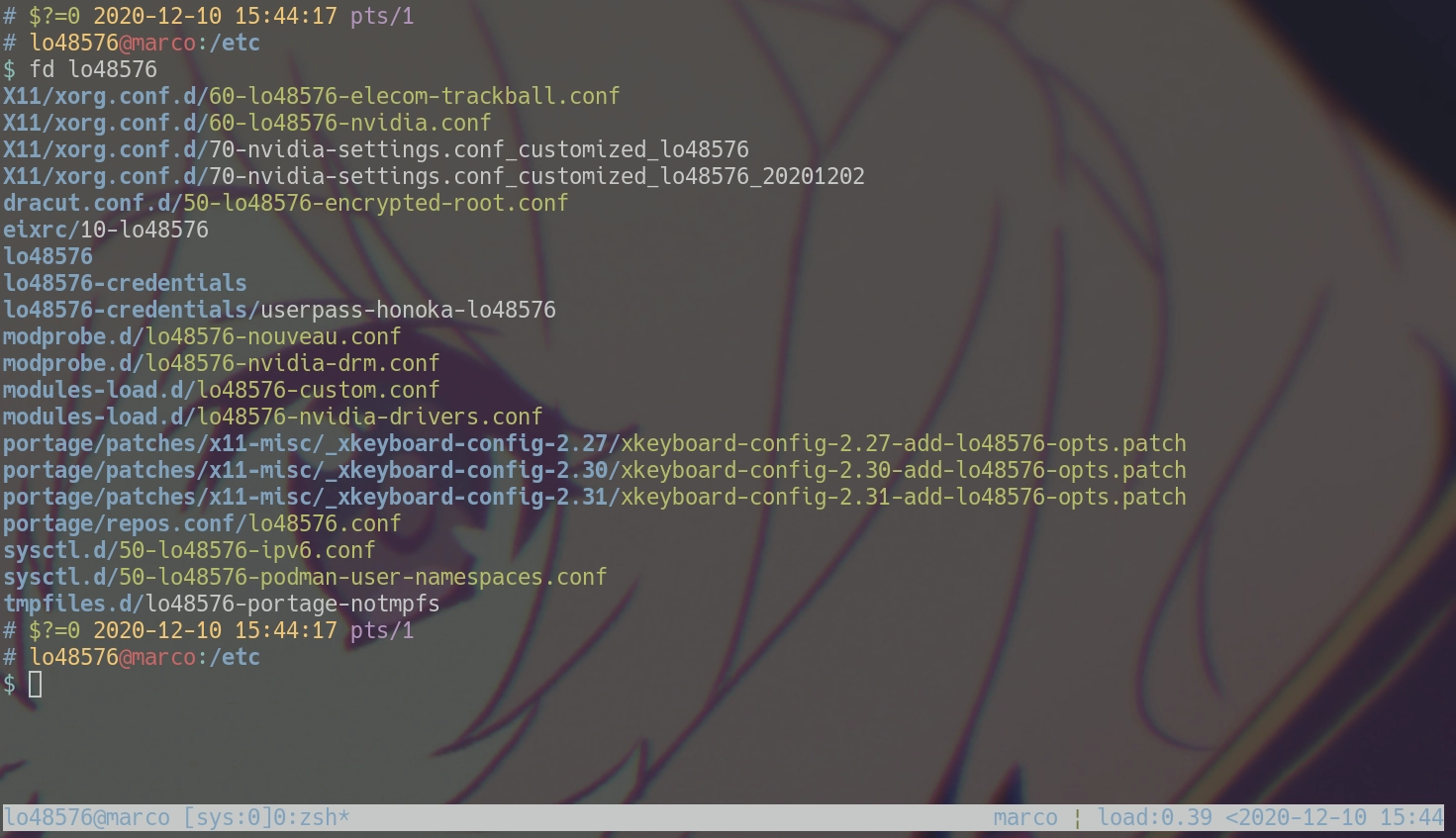
Task: Click the cursor at the shell prompt
Action: click(36, 684)
